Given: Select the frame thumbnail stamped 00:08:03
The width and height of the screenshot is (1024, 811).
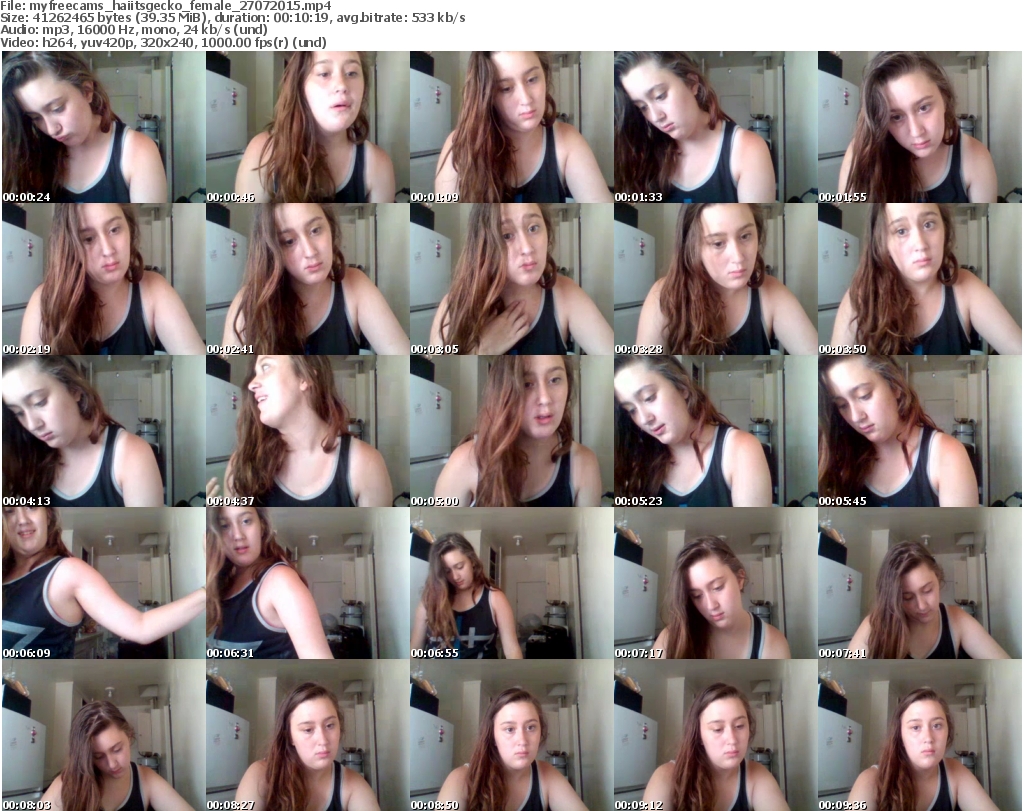Looking at the screenshot, I should (x=104, y=735).
